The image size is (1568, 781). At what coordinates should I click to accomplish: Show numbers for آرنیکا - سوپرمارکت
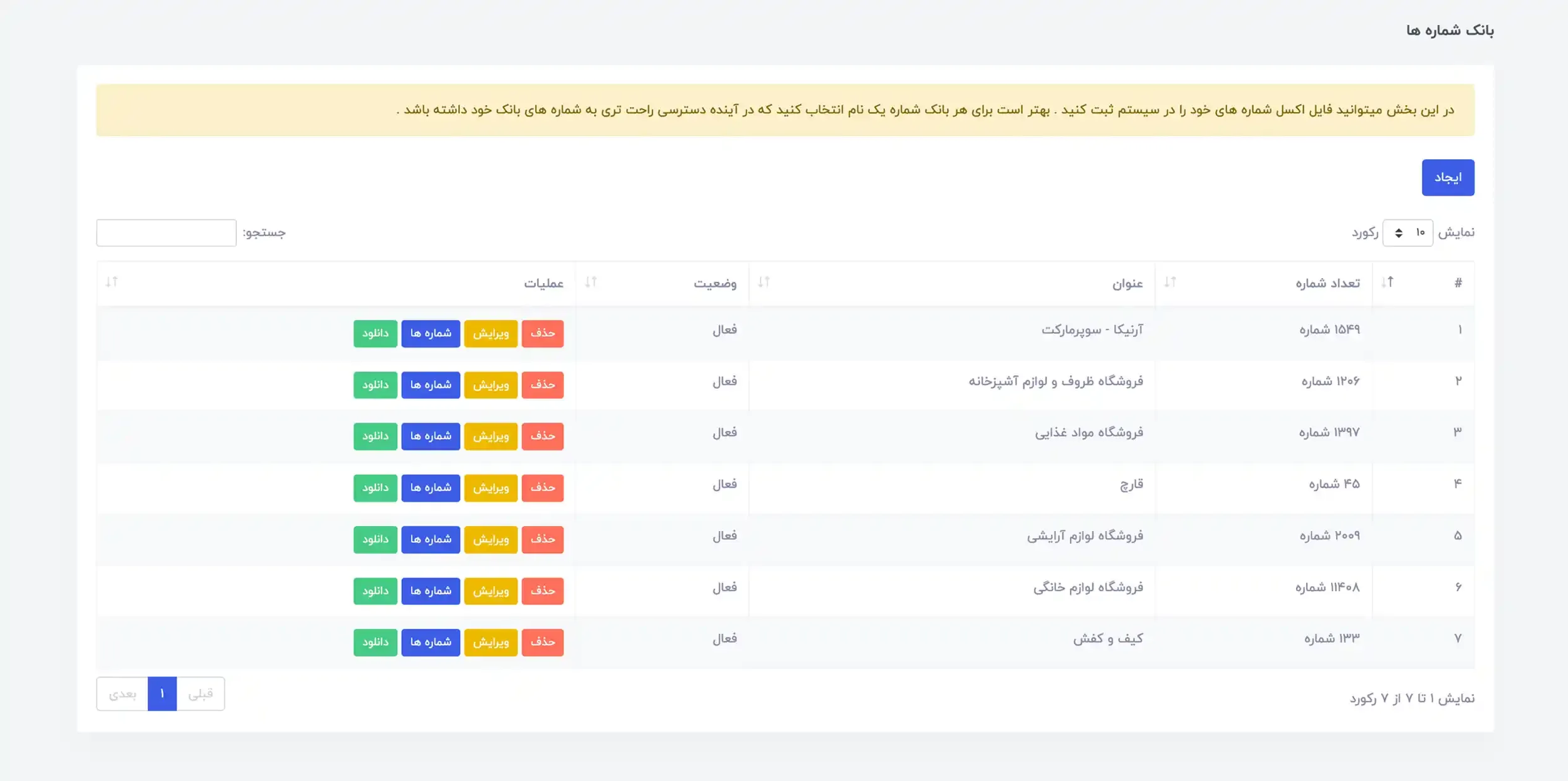[431, 334]
